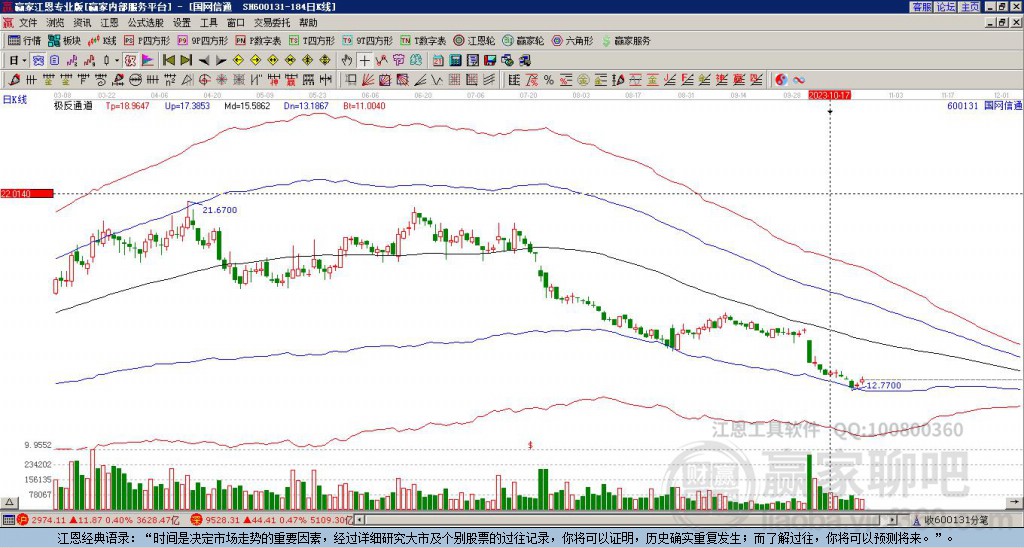Select the angle line drawing tool

point(419,80)
